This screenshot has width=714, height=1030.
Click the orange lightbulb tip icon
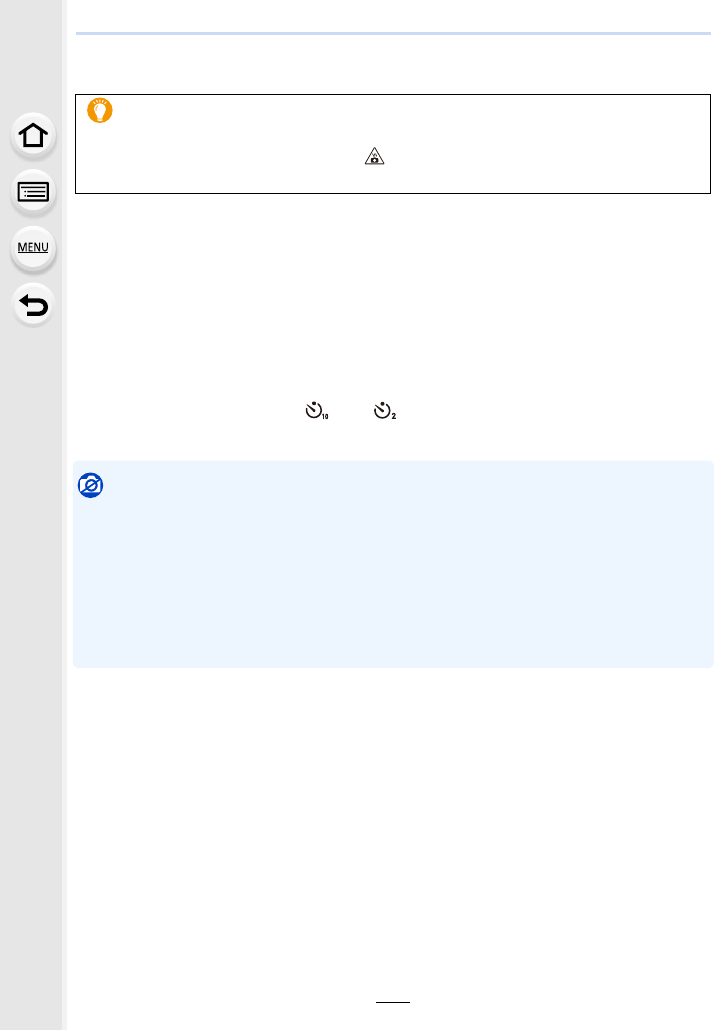(100, 110)
